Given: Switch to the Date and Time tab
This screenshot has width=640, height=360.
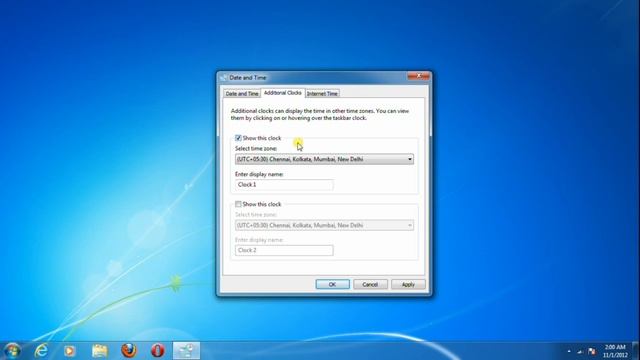Looking at the screenshot, I should (x=242, y=93).
